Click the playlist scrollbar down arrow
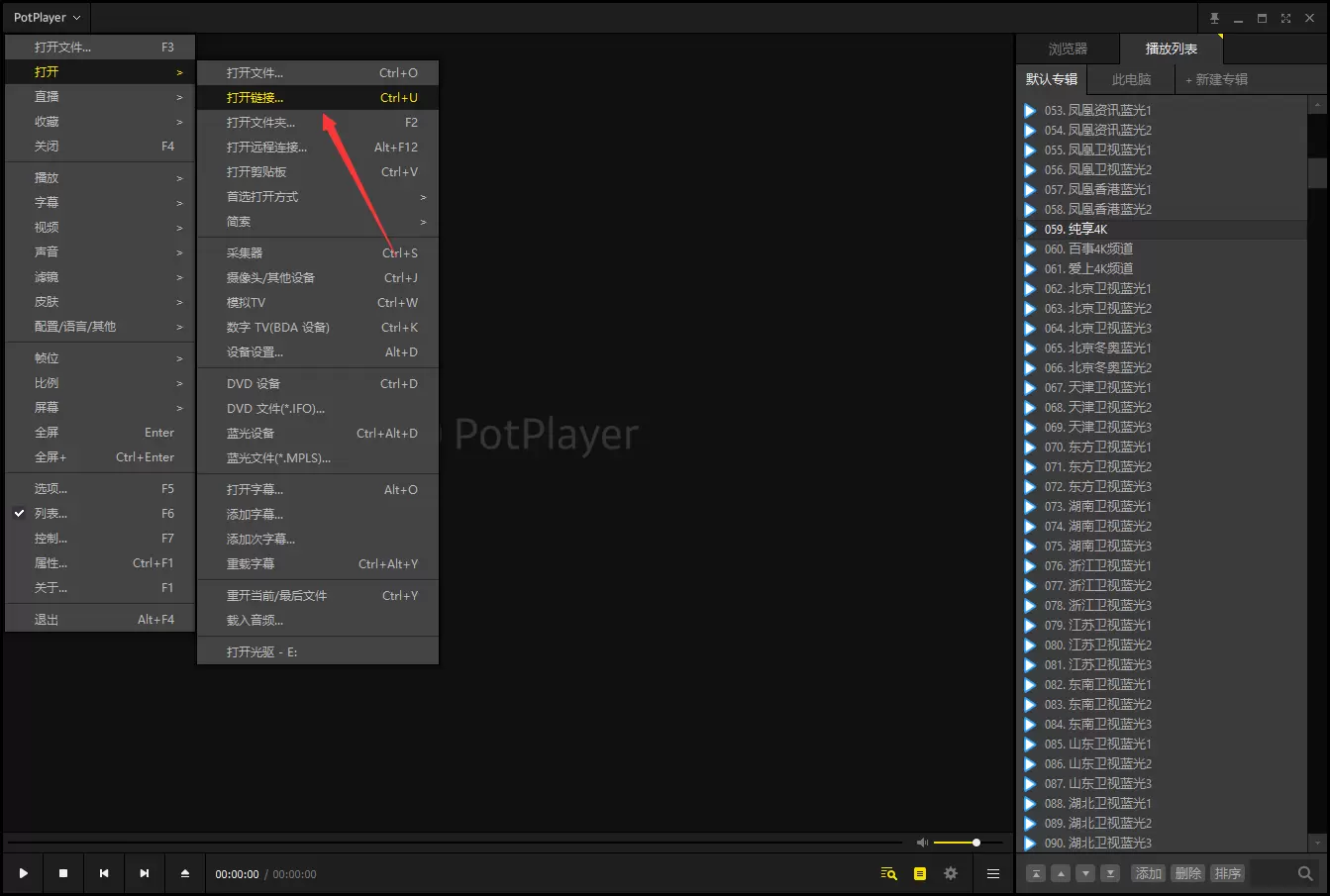 [1317, 843]
